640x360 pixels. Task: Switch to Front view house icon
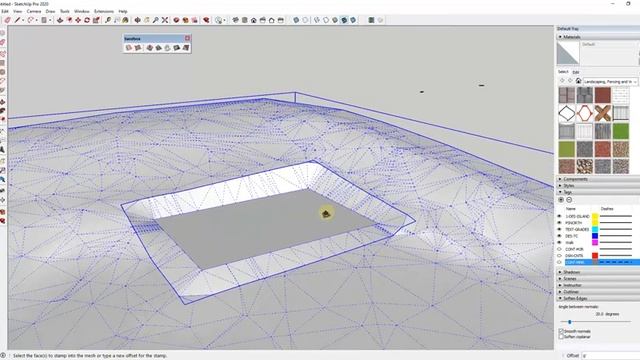click(x=253, y=20)
